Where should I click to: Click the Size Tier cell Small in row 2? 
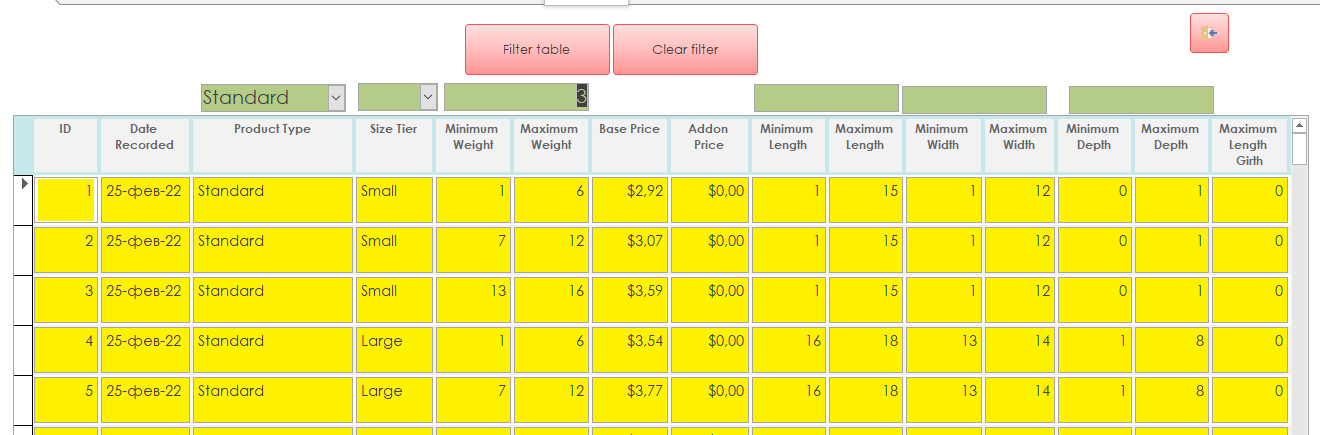(x=395, y=250)
